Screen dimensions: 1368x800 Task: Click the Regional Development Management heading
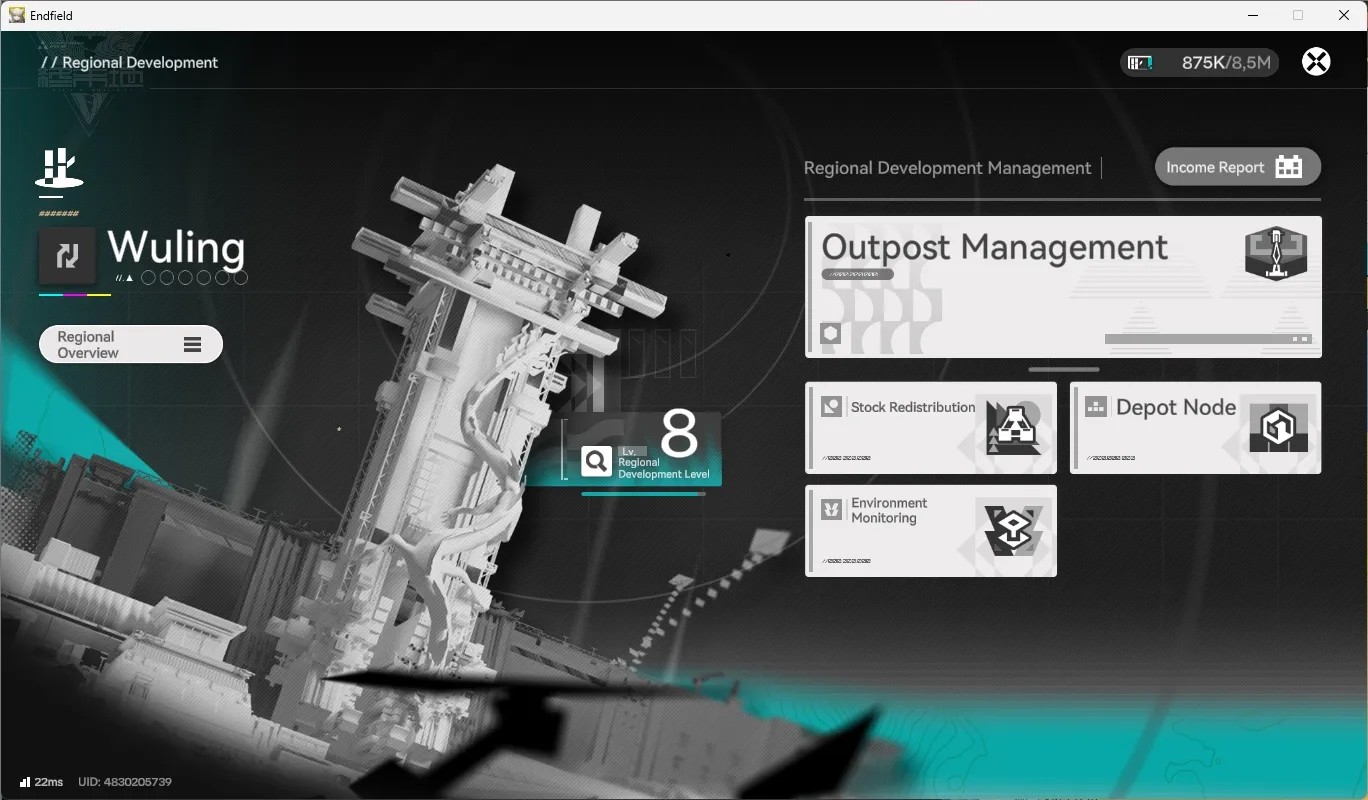pos(947,168)
